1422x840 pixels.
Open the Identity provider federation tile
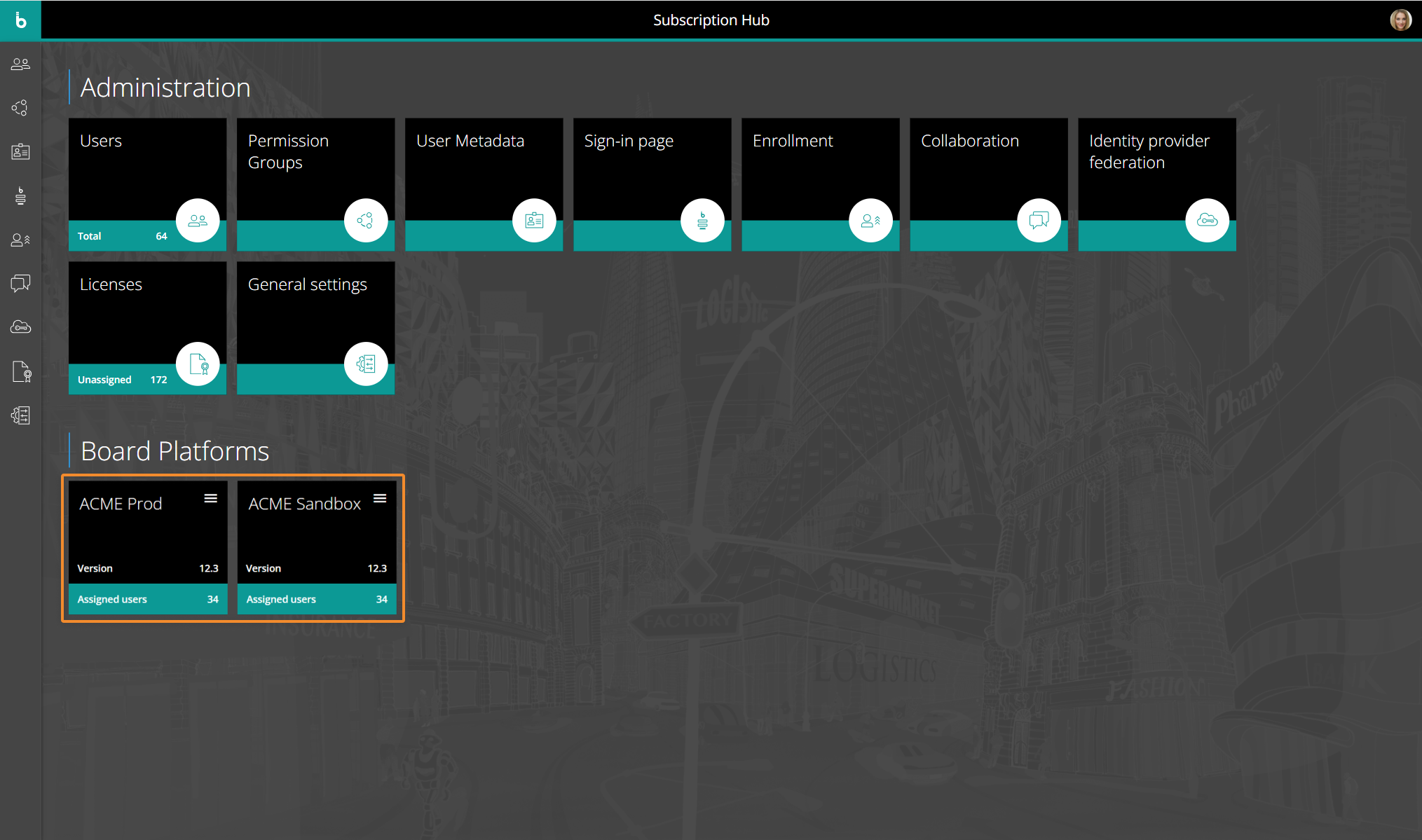[x=1156, y=184]
